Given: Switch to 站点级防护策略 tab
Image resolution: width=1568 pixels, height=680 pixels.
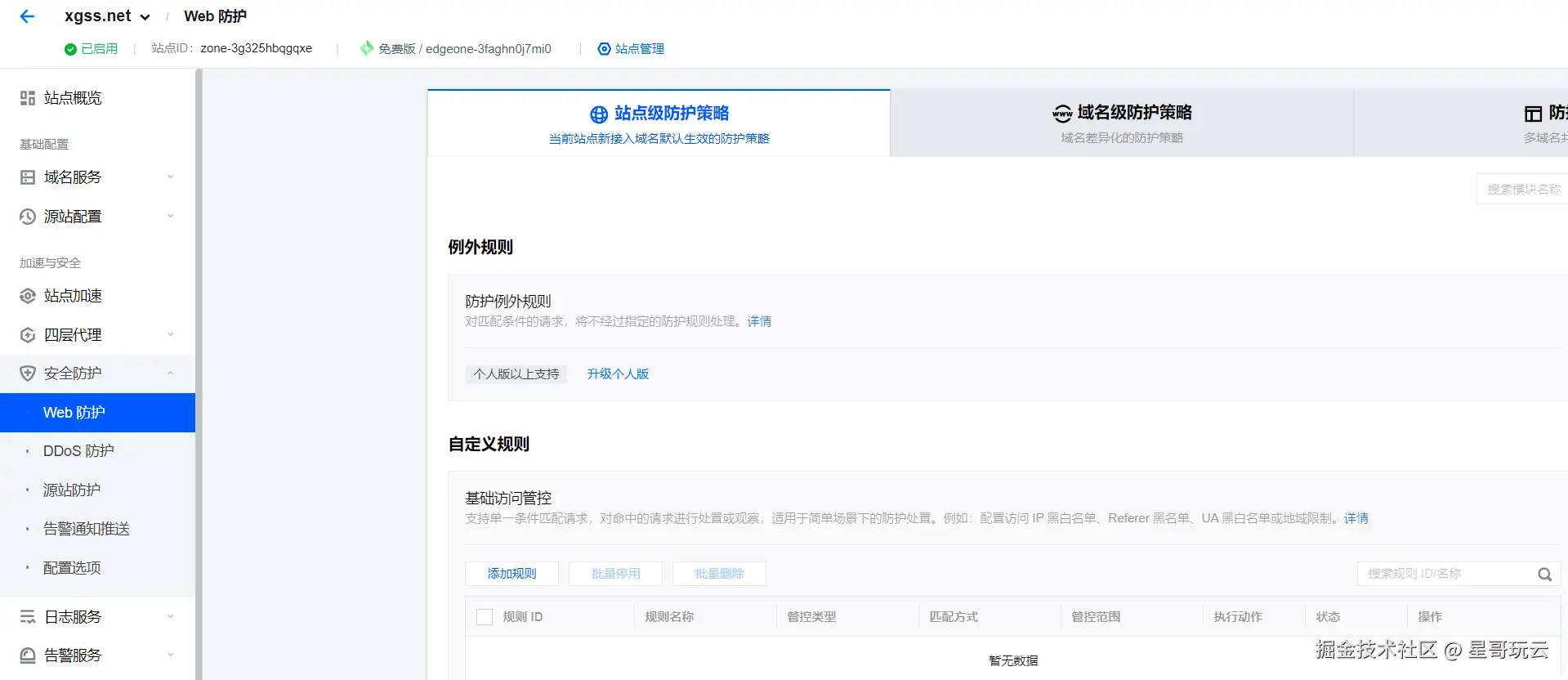Looking at the screenshot, I should click(659, 123).
